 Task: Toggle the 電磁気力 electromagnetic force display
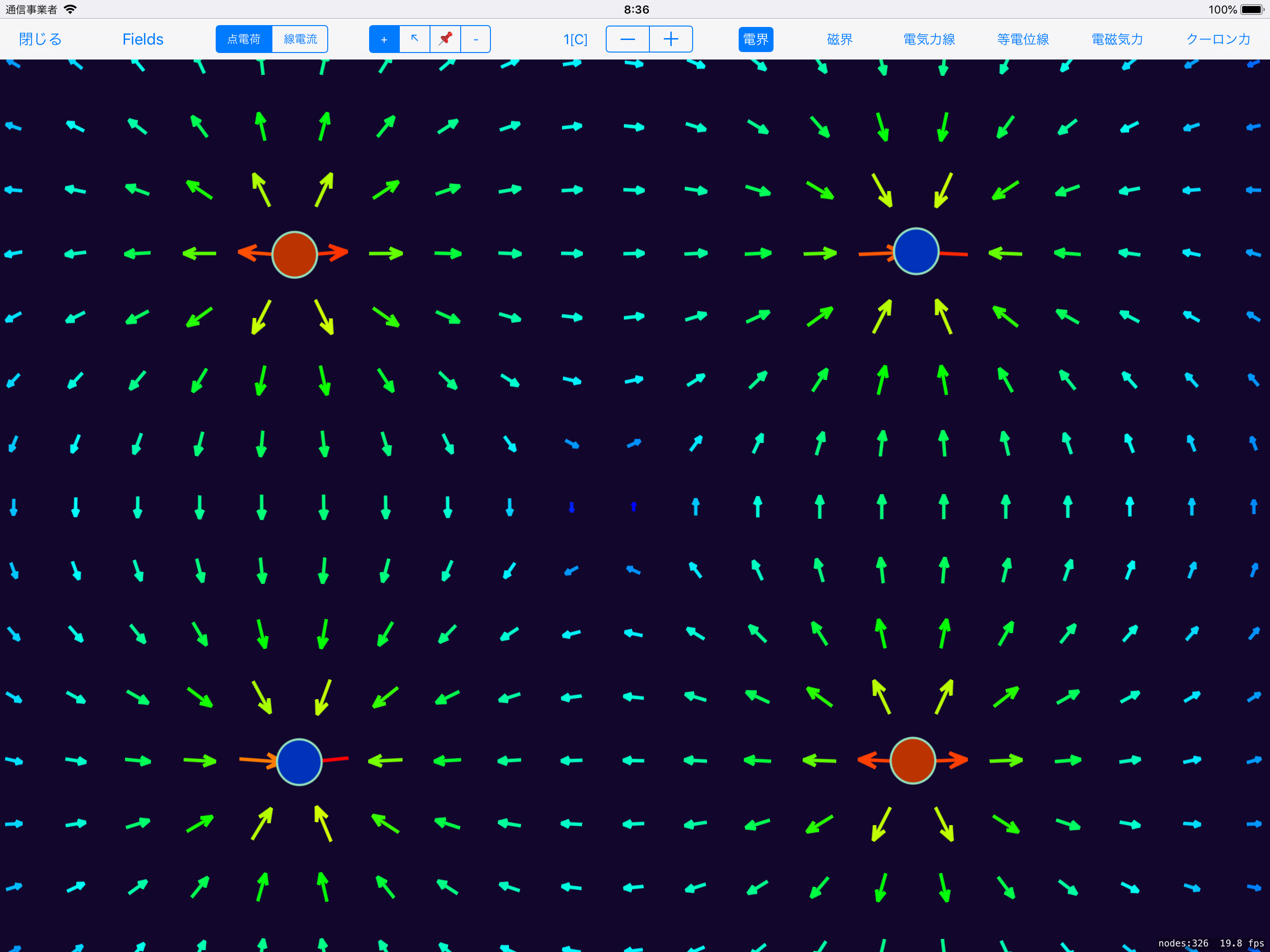1117,39
